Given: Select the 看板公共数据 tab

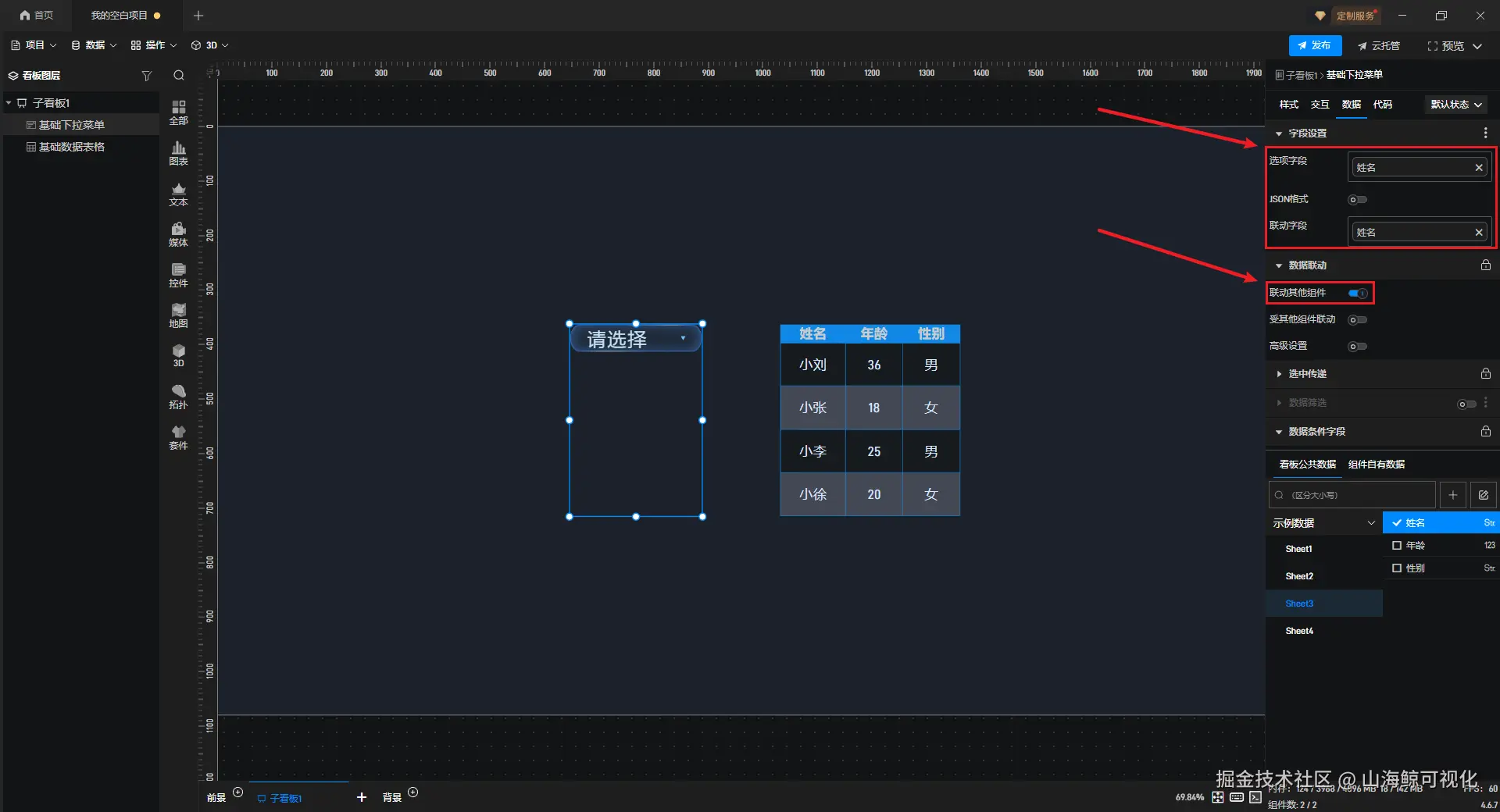Looking at the screenshot, I should pos(1308,465).
